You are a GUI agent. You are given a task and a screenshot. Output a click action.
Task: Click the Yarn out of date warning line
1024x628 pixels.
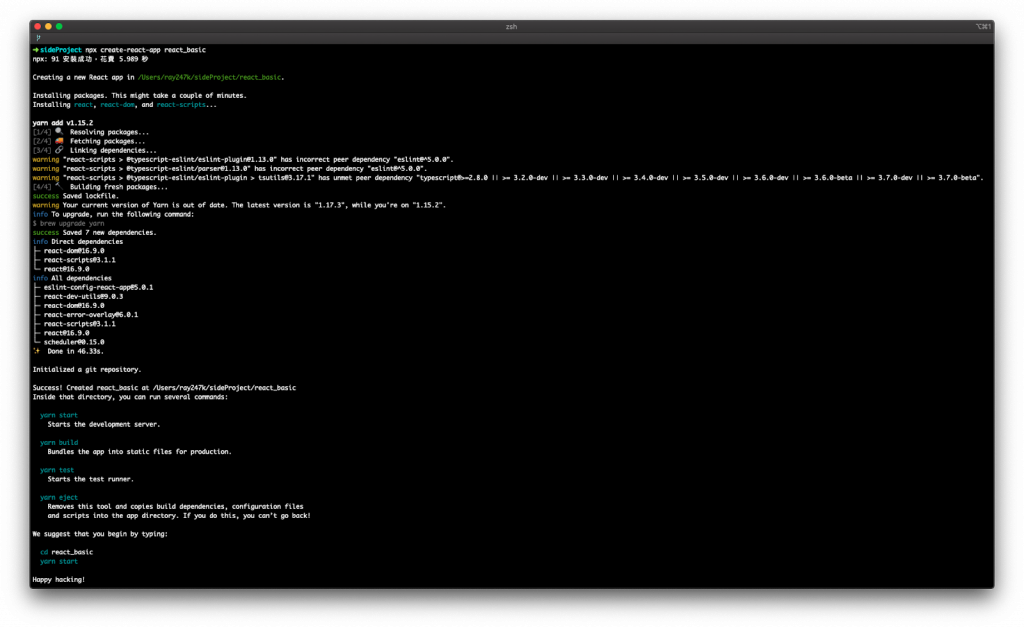pos(239,205)
